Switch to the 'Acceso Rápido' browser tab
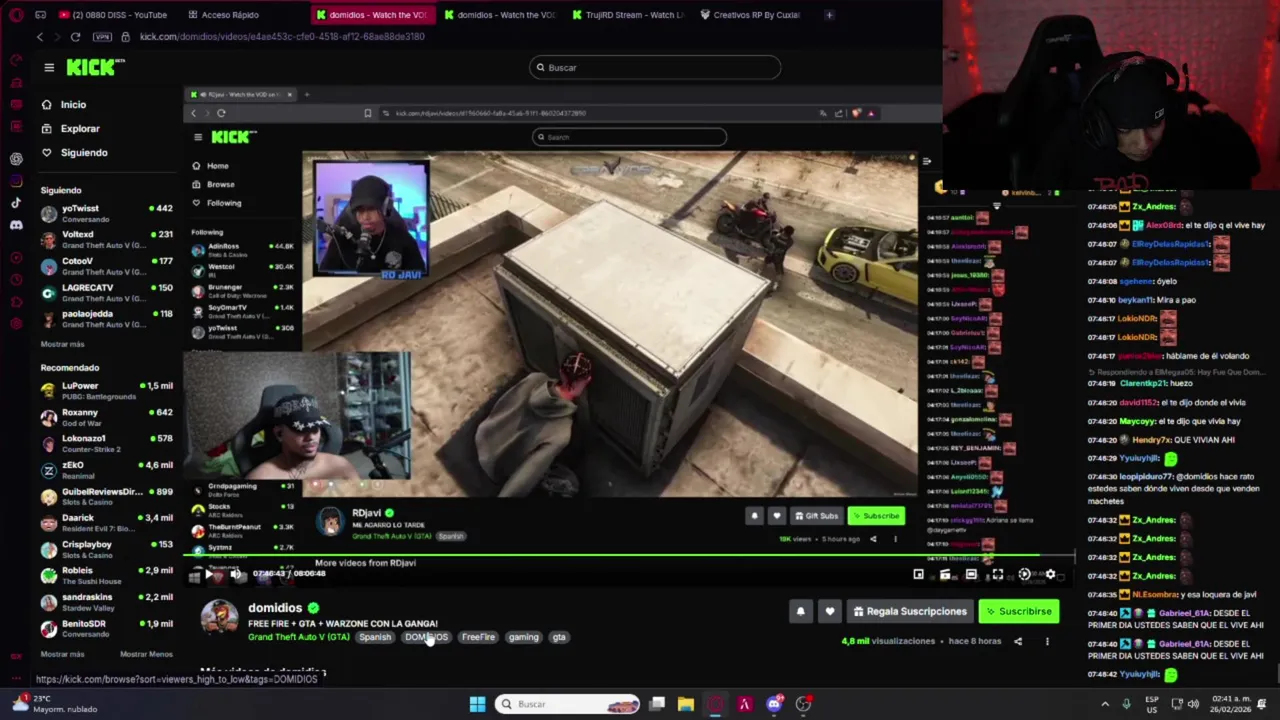Viewport: 1280px width, 720px height. (x=223, y=15)
